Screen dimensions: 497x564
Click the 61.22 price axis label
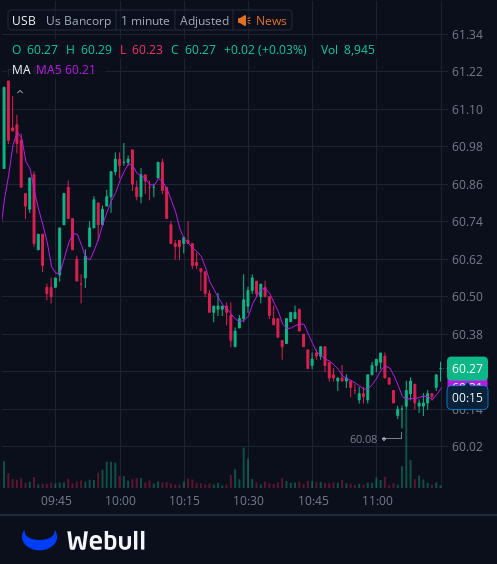point(467,72)
